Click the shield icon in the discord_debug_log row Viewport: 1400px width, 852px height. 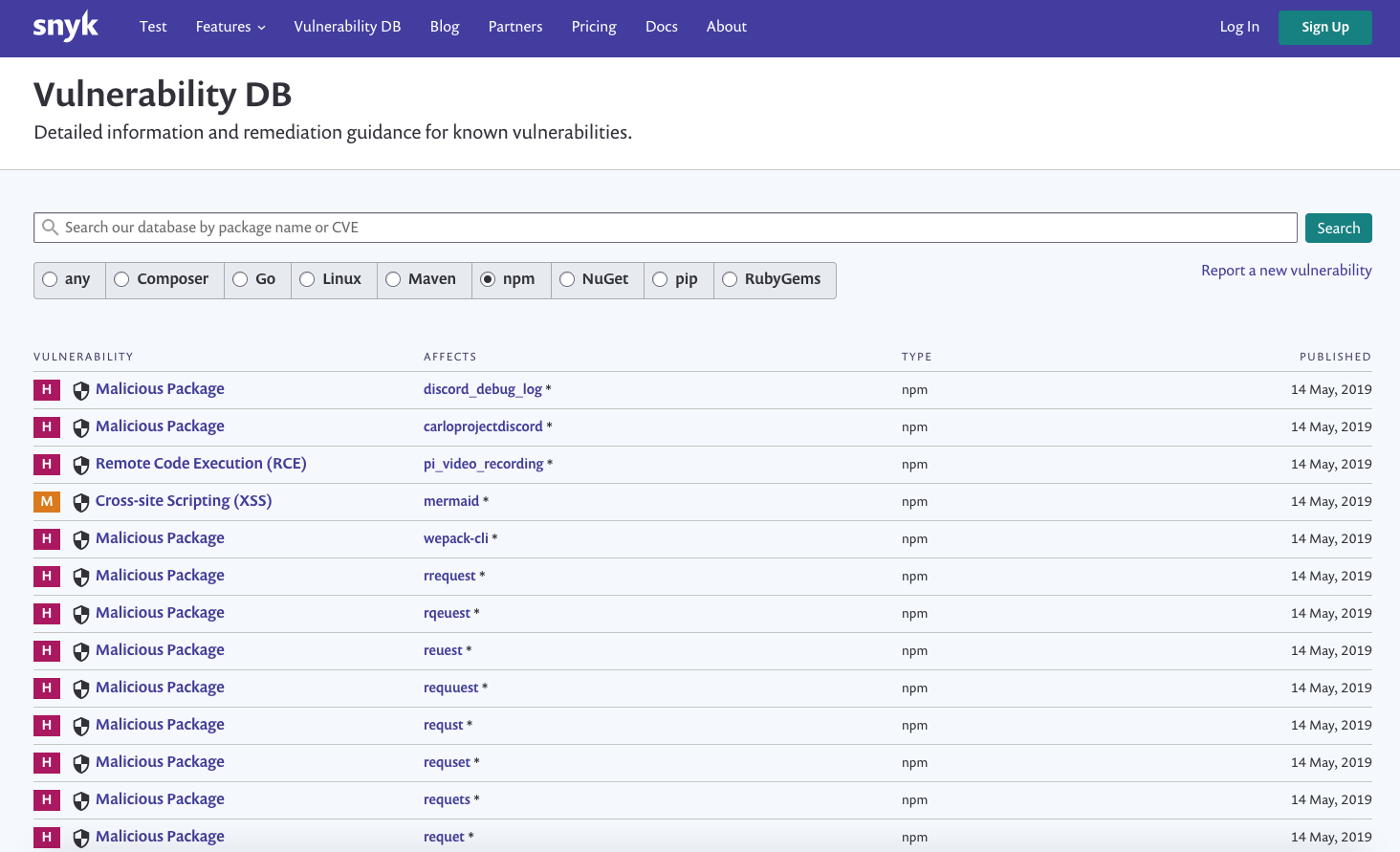(81, 390)
